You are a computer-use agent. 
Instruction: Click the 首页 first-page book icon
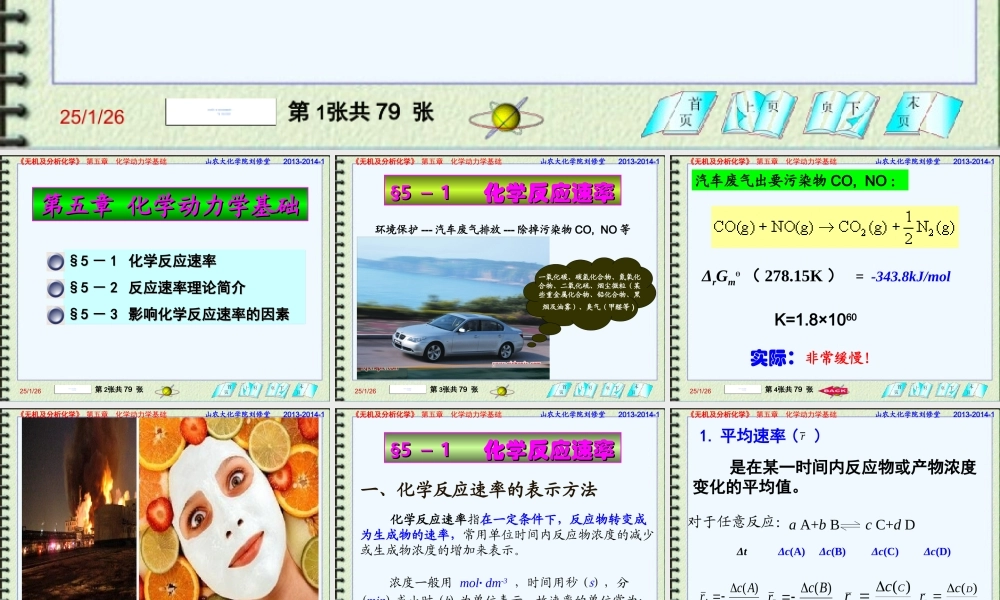click(683, 112)
